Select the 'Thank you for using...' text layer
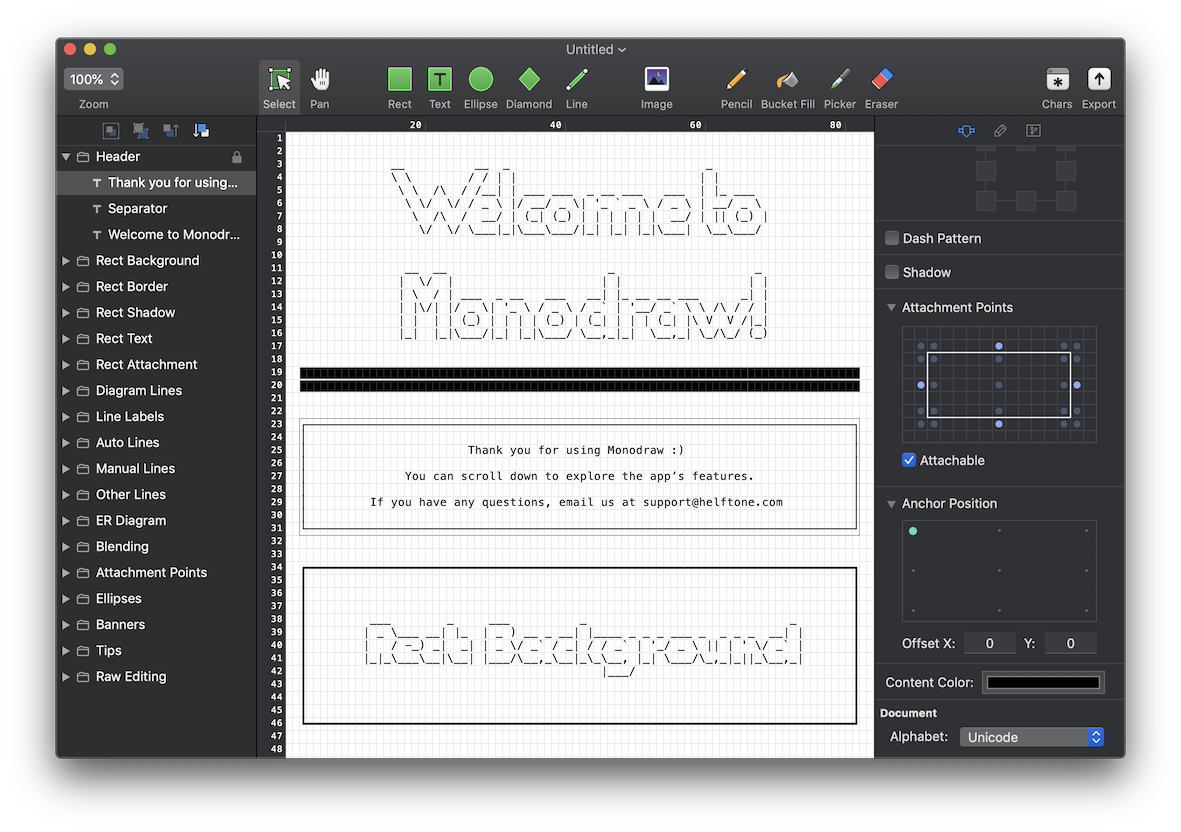The width and height of the screenshot is (1181, 832). click(156, 182)
